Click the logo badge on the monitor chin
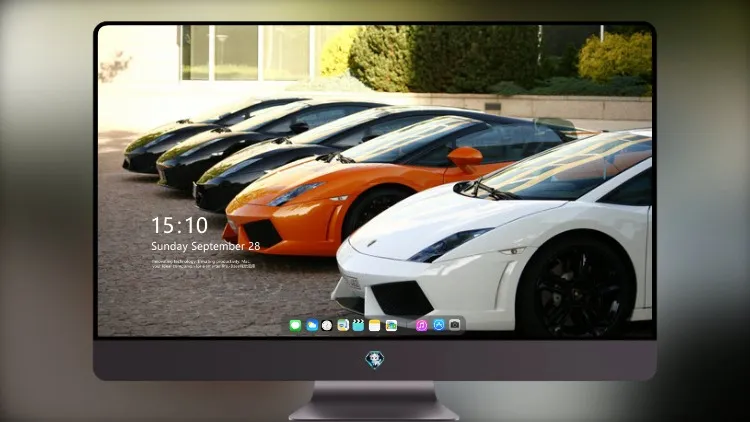This screenshot has width=750, height=422. tap(375, 360)
